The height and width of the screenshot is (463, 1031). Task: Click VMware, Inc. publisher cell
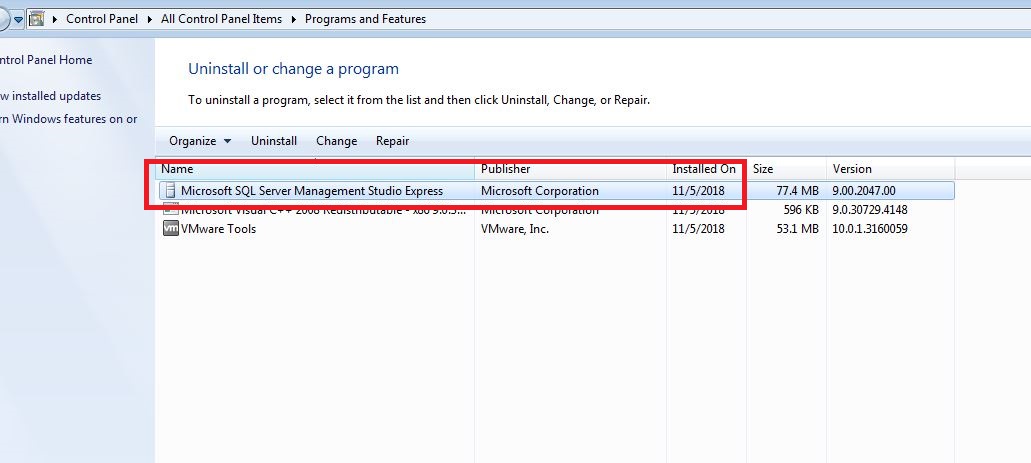[515, 229]
